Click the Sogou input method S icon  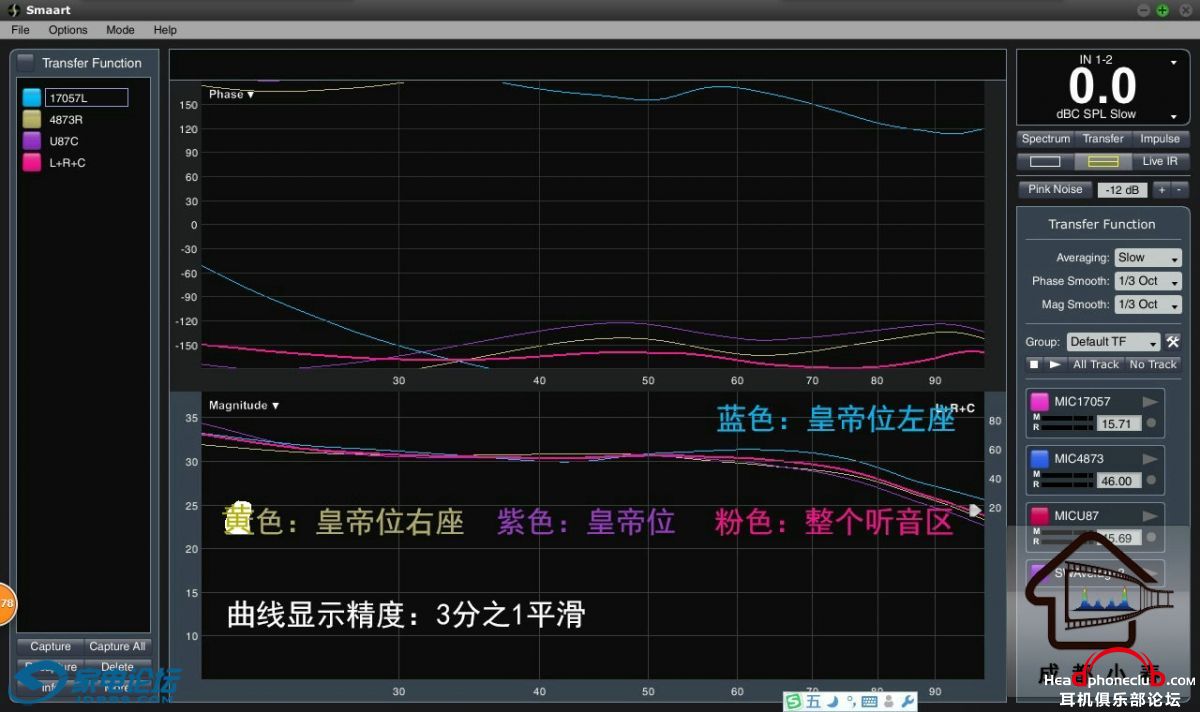coord(793,702)
